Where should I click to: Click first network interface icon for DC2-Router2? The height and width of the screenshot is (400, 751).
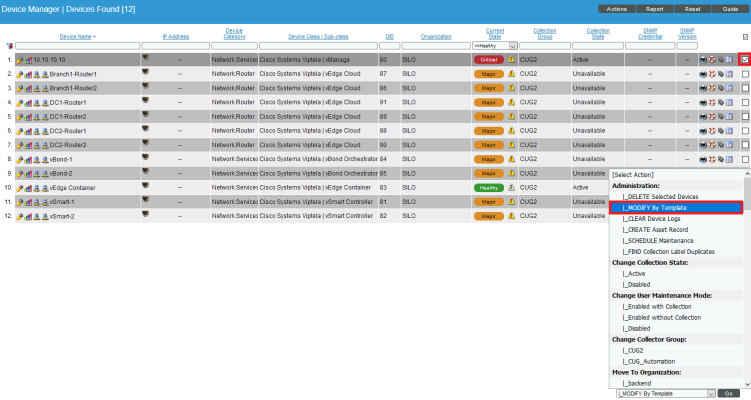(36, 145)
